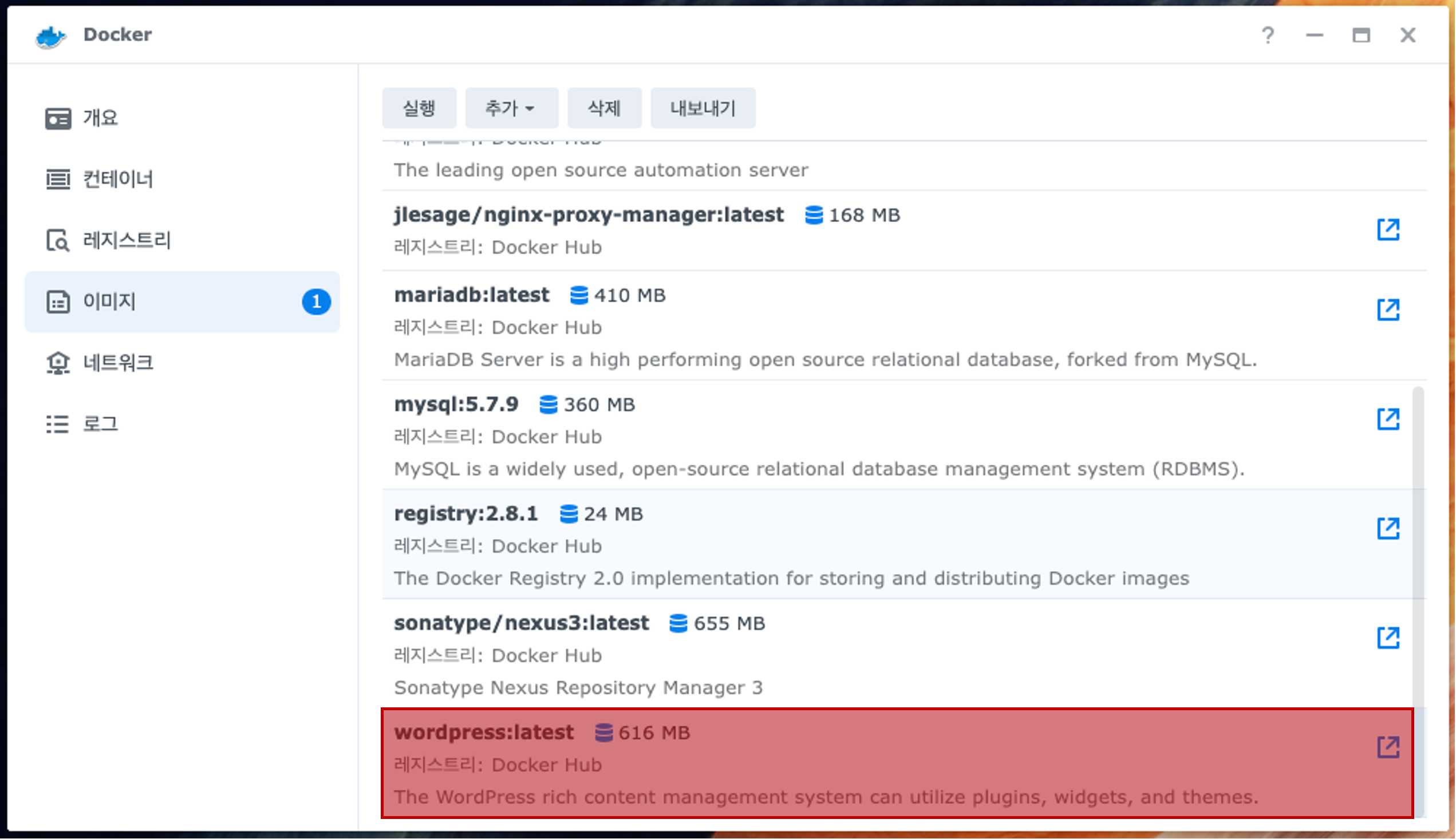
Task: Click the Docker whale logo
Action: tap(51, 36)
